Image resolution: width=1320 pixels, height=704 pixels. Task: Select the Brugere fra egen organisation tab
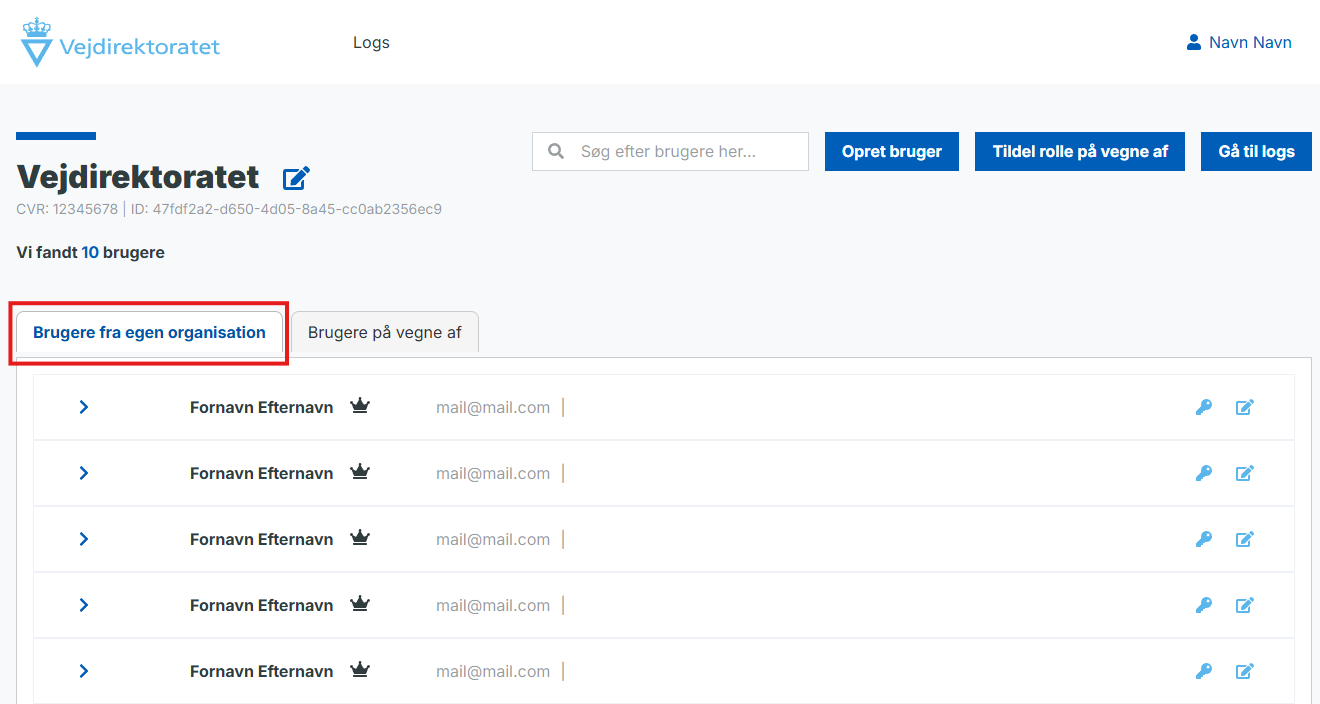coord(149,332)
